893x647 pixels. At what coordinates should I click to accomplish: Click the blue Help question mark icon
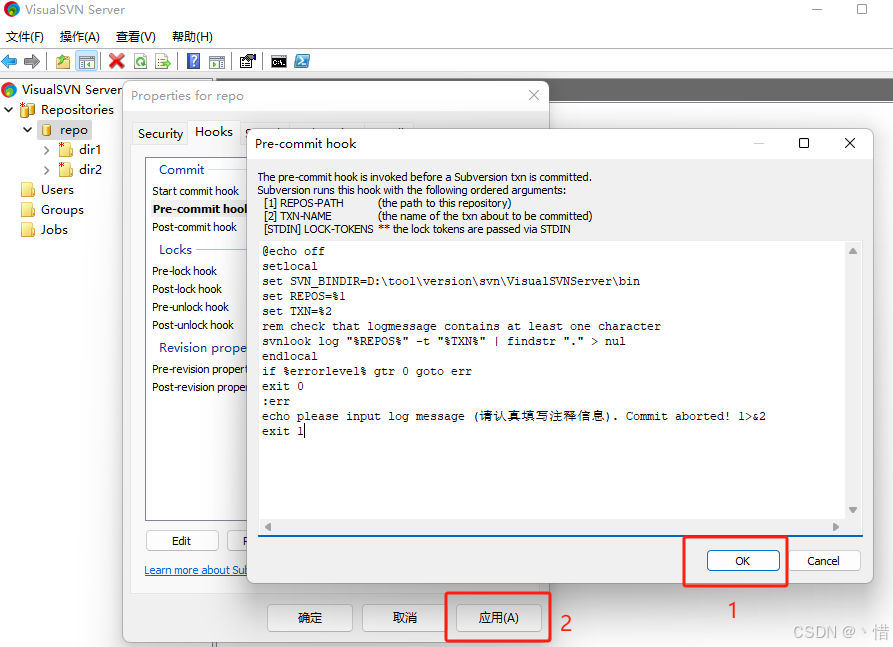tap(192, 61)
